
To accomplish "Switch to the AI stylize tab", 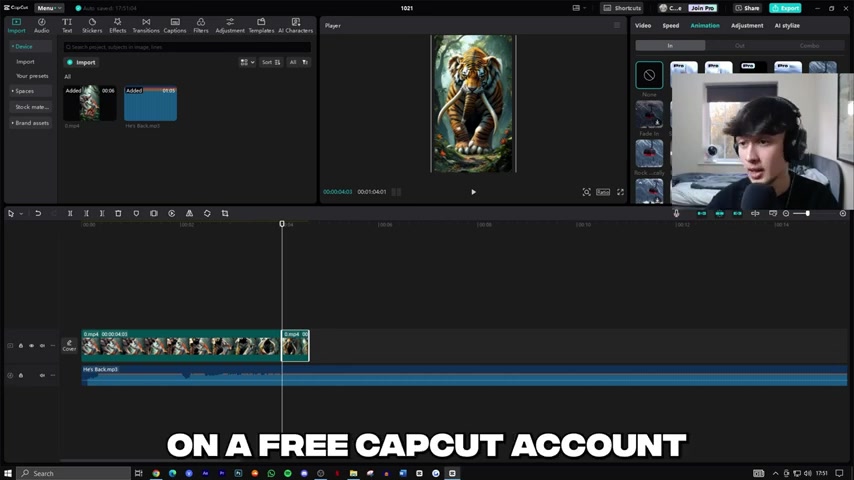I will click(x=787, y=26).
